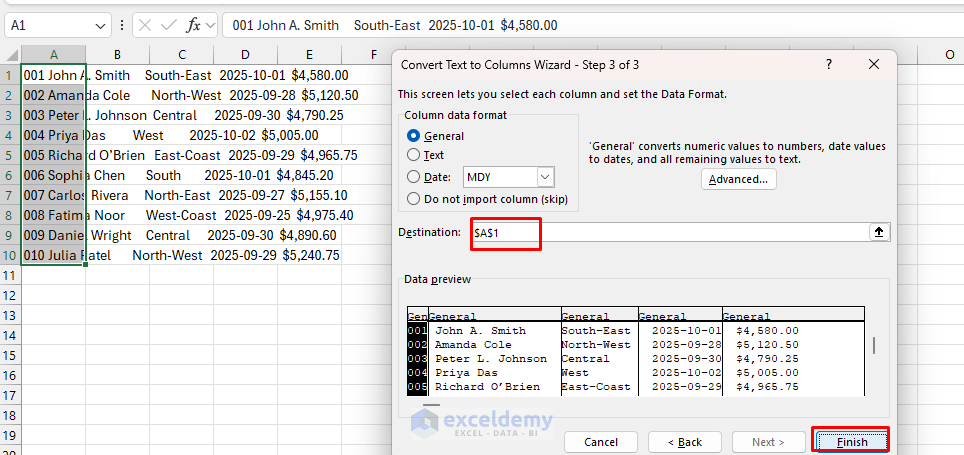Click the Cancel button in wizard
Image resolution: width=964 pixels, height=455 pixels.
pyautogui.click(x=601, y=441)
